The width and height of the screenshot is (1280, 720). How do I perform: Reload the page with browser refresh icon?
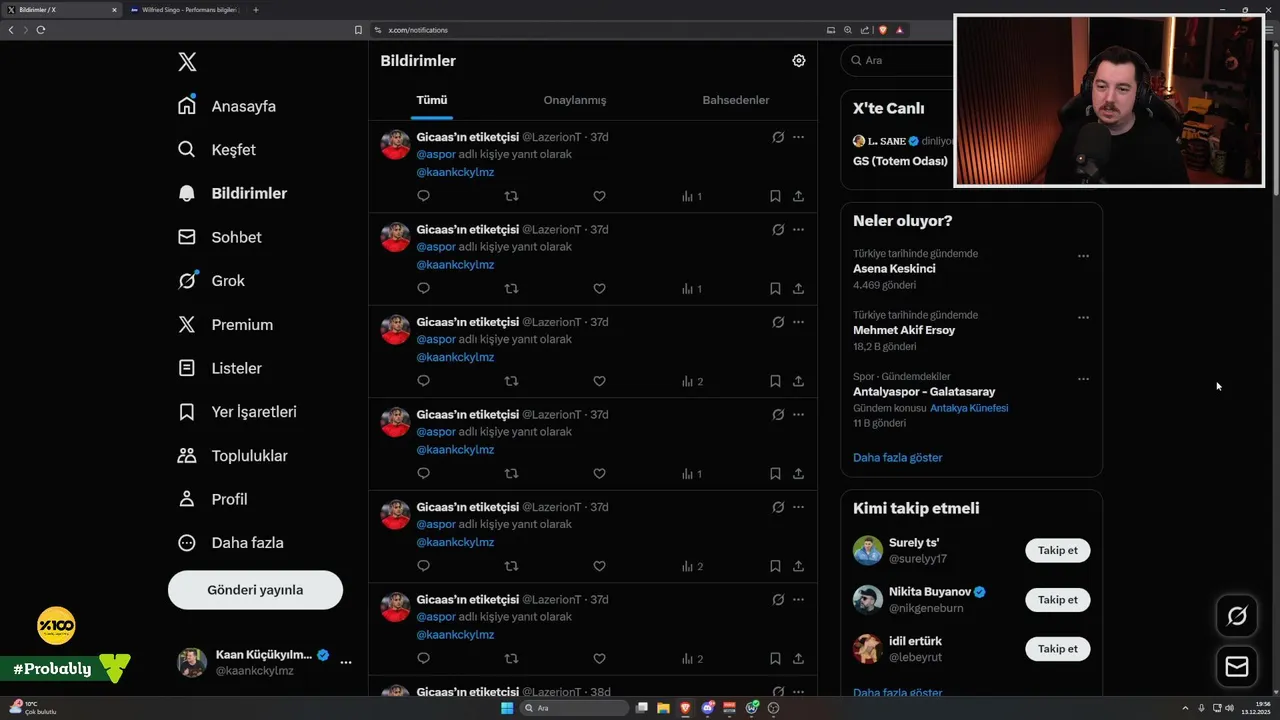pos(41,30)
